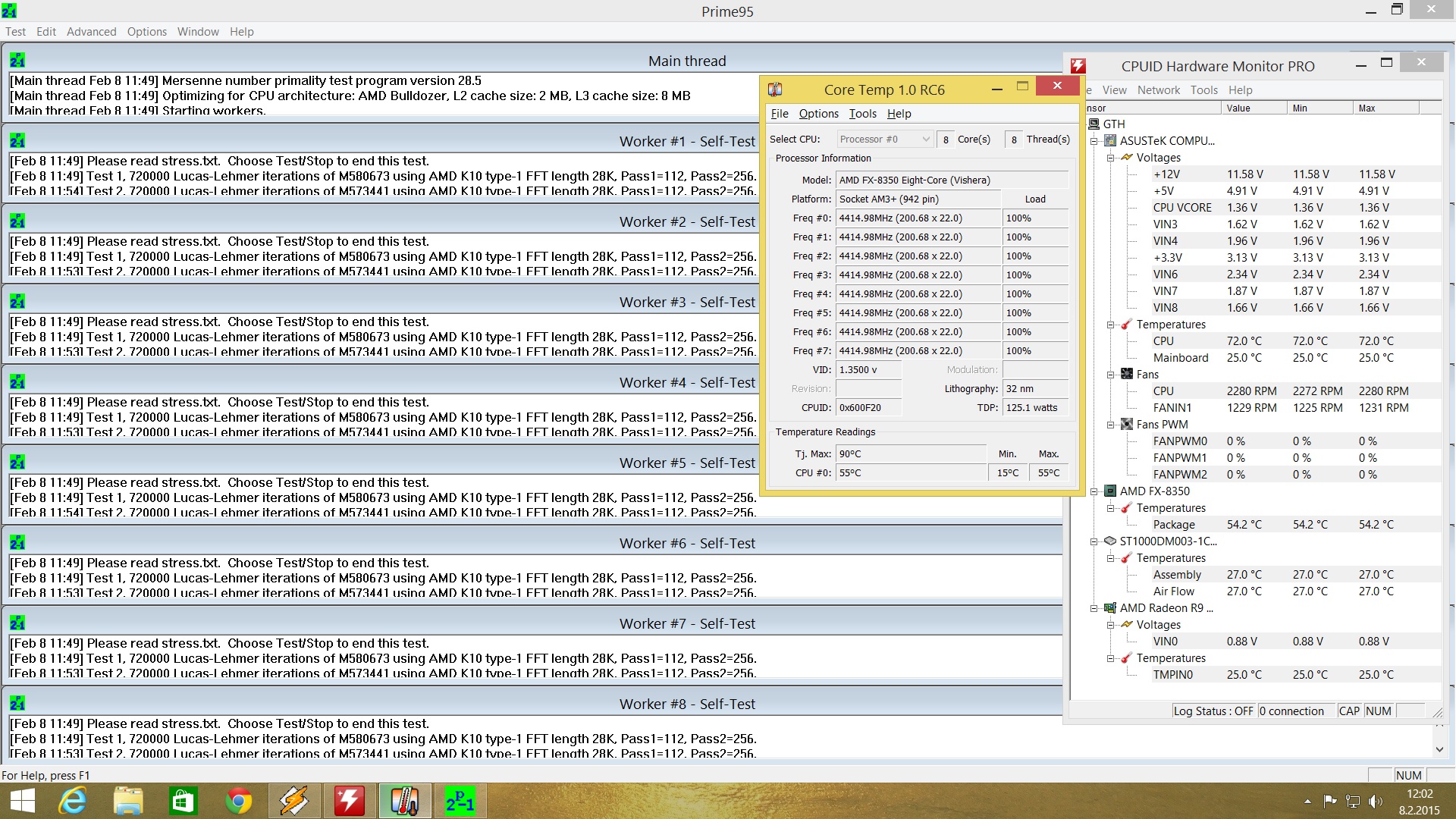Collapse the Fans node in HWMonitor

coord(1110,375)
